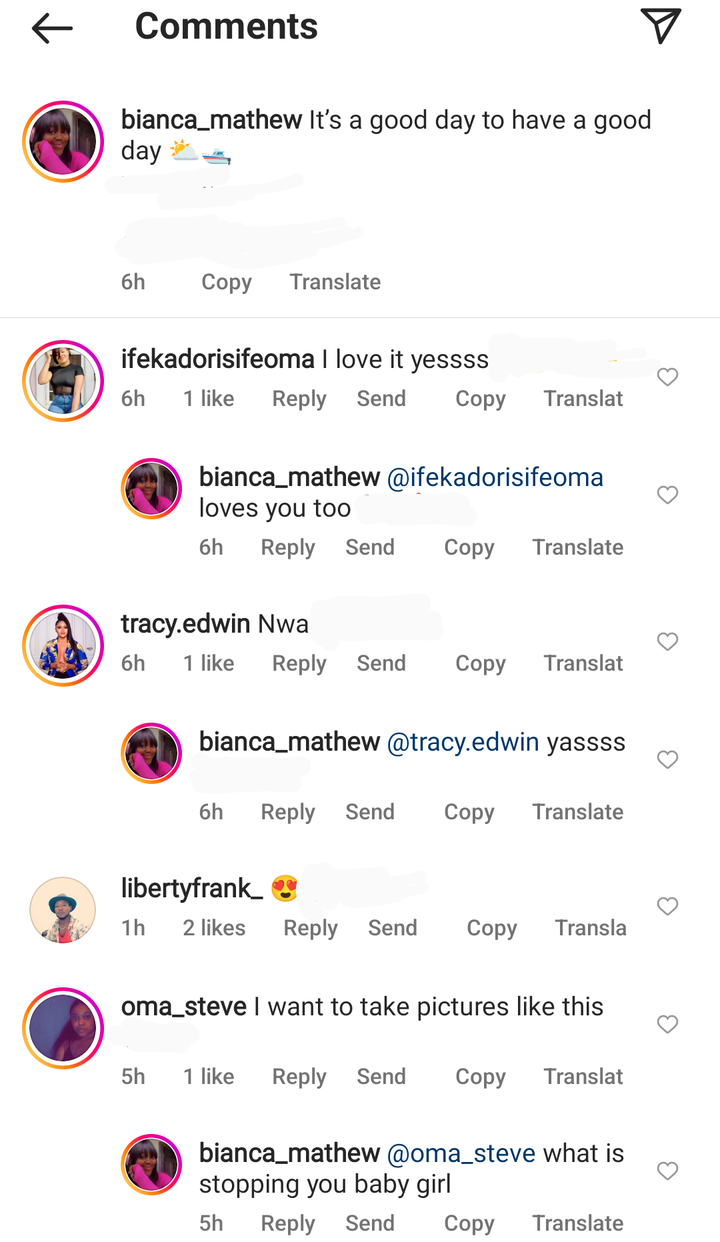View the 2 likes on libertyfrank_'s comment
Screen dimensions: 720x1242
(214, 928)
